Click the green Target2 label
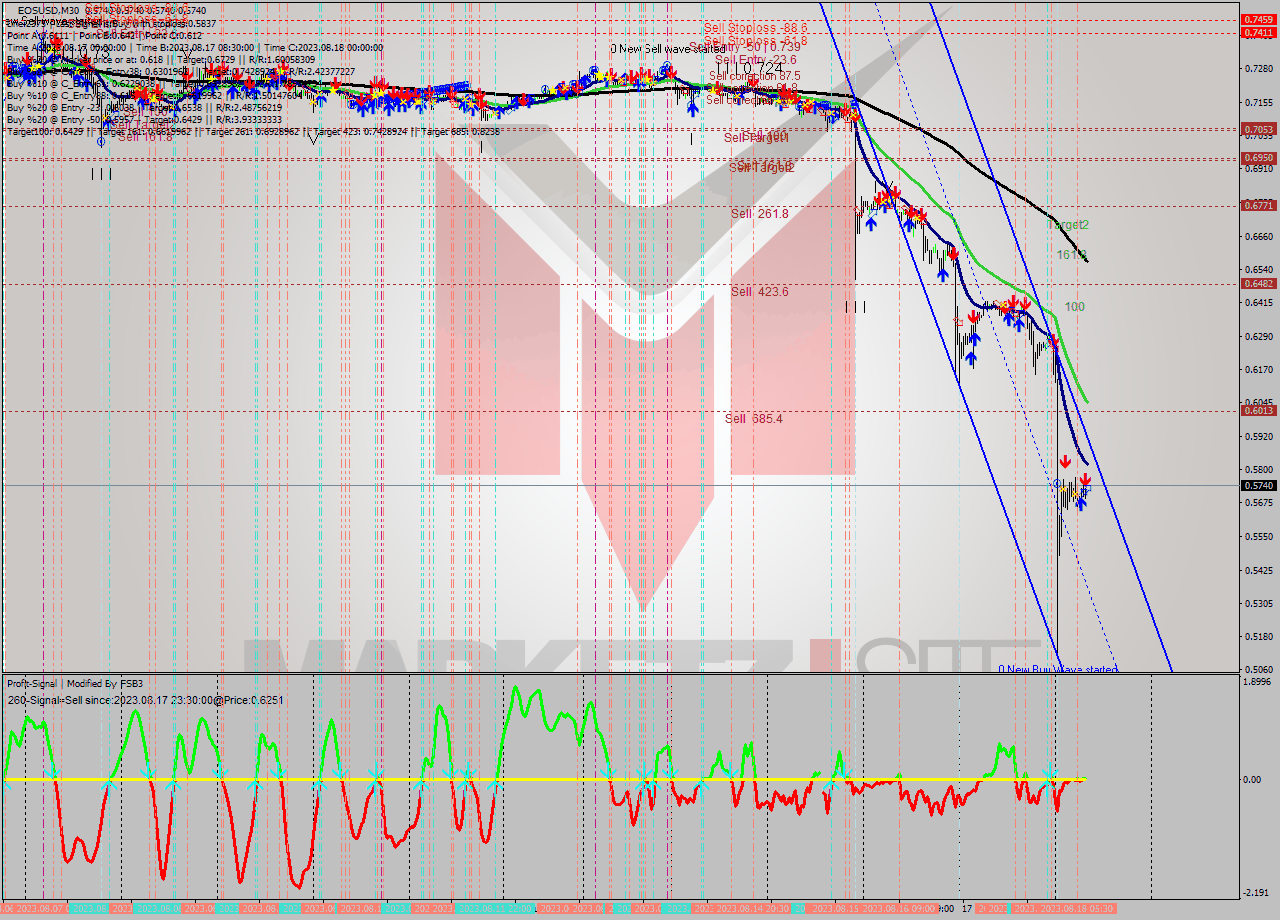The image size is (1280, 920). [x=1067, y=225]
